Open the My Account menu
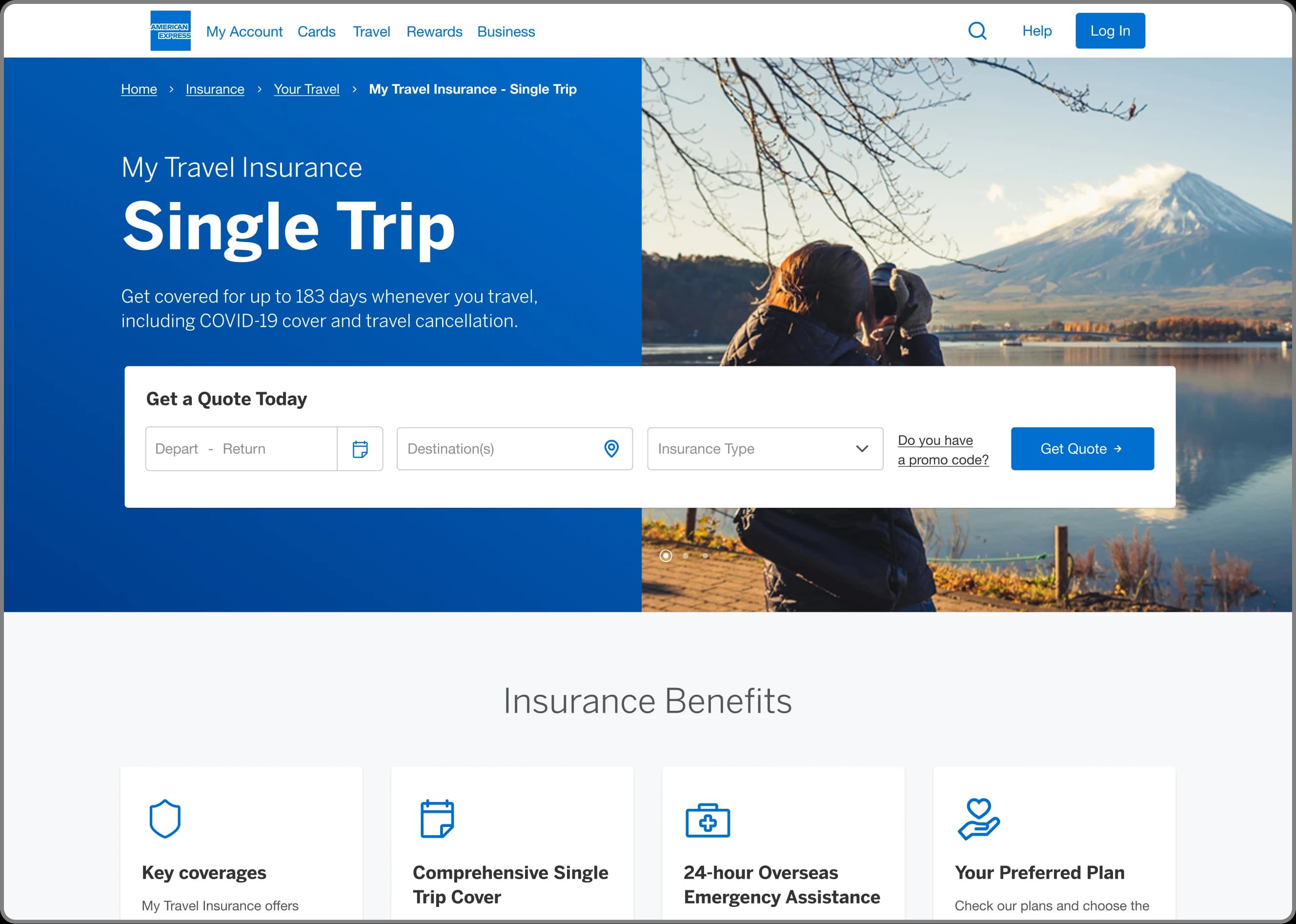1296x924 pixels. pos(244,31)
